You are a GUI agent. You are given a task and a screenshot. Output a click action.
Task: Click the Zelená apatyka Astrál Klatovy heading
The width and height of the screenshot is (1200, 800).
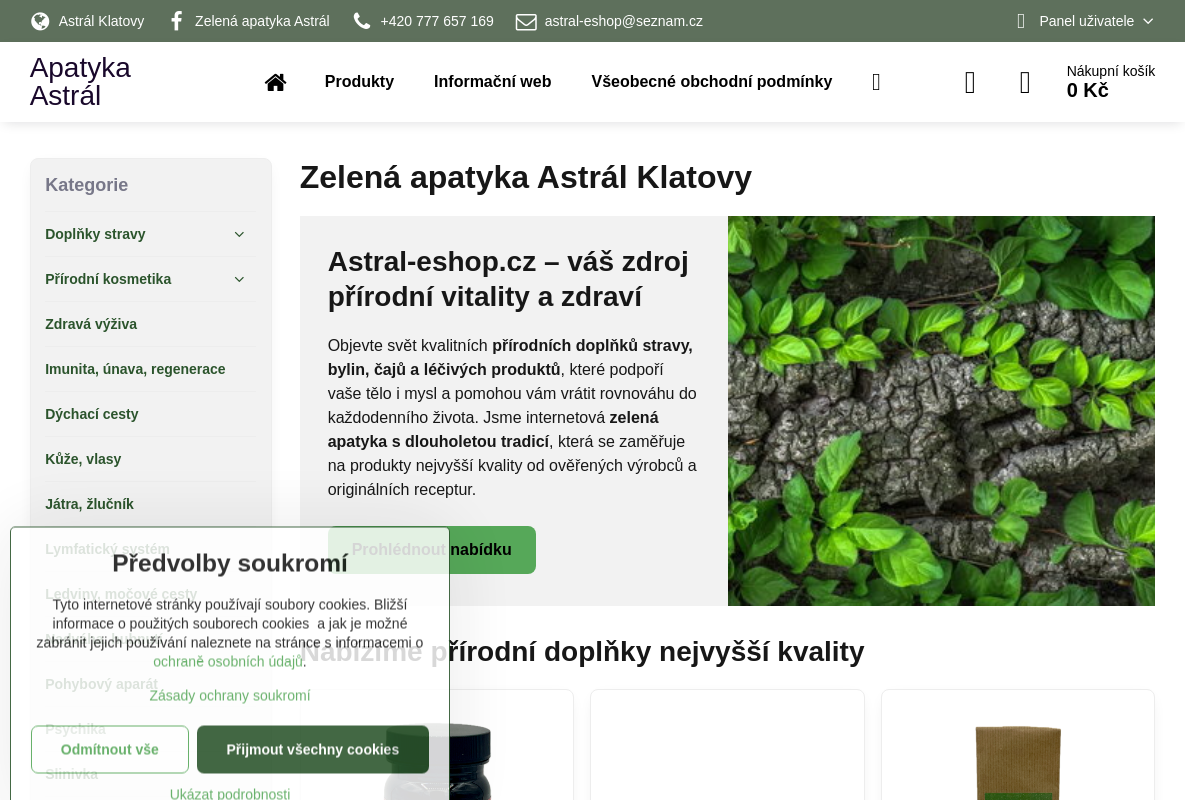tap(526, 177)
